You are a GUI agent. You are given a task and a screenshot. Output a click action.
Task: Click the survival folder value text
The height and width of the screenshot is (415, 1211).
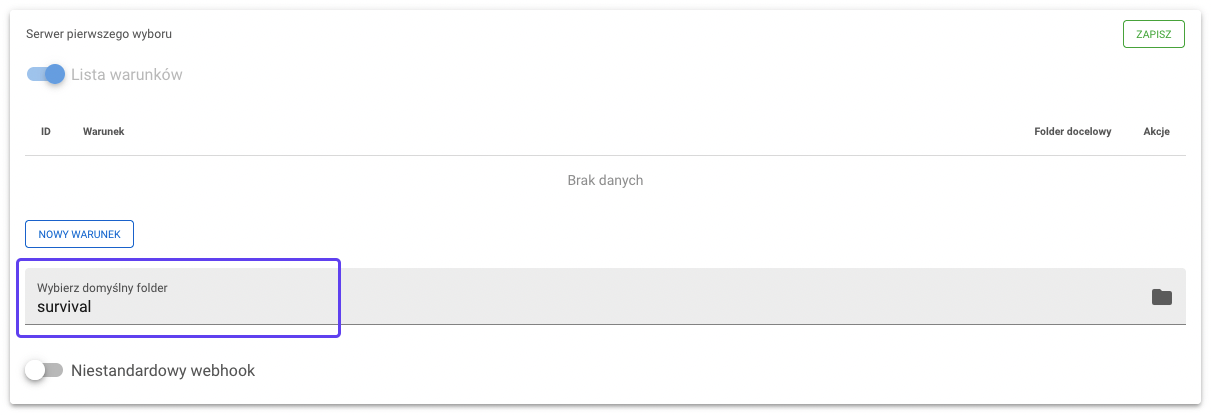[64, 307]
